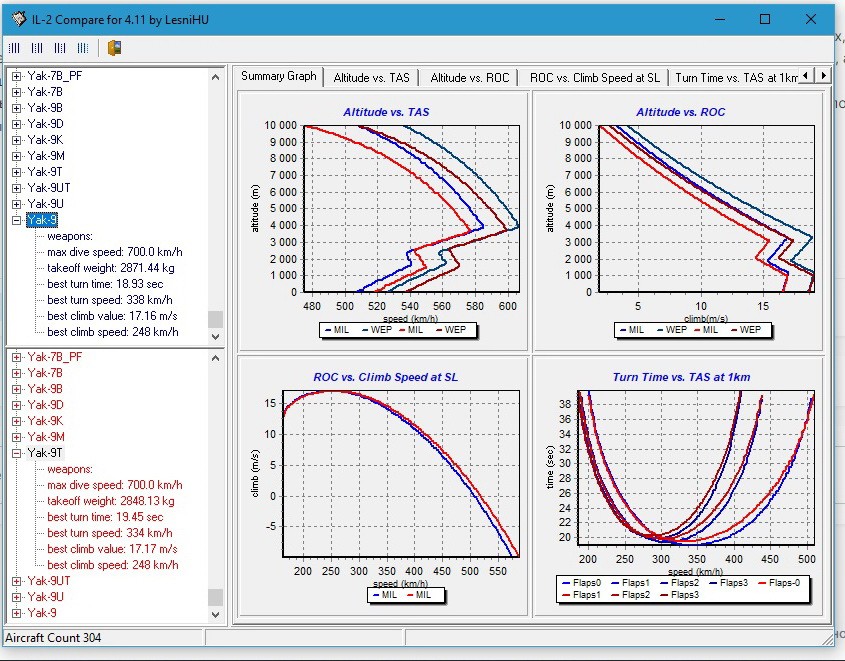
Task: Switch to the Altitude vs. TAS tab
Action: (371, 77)
